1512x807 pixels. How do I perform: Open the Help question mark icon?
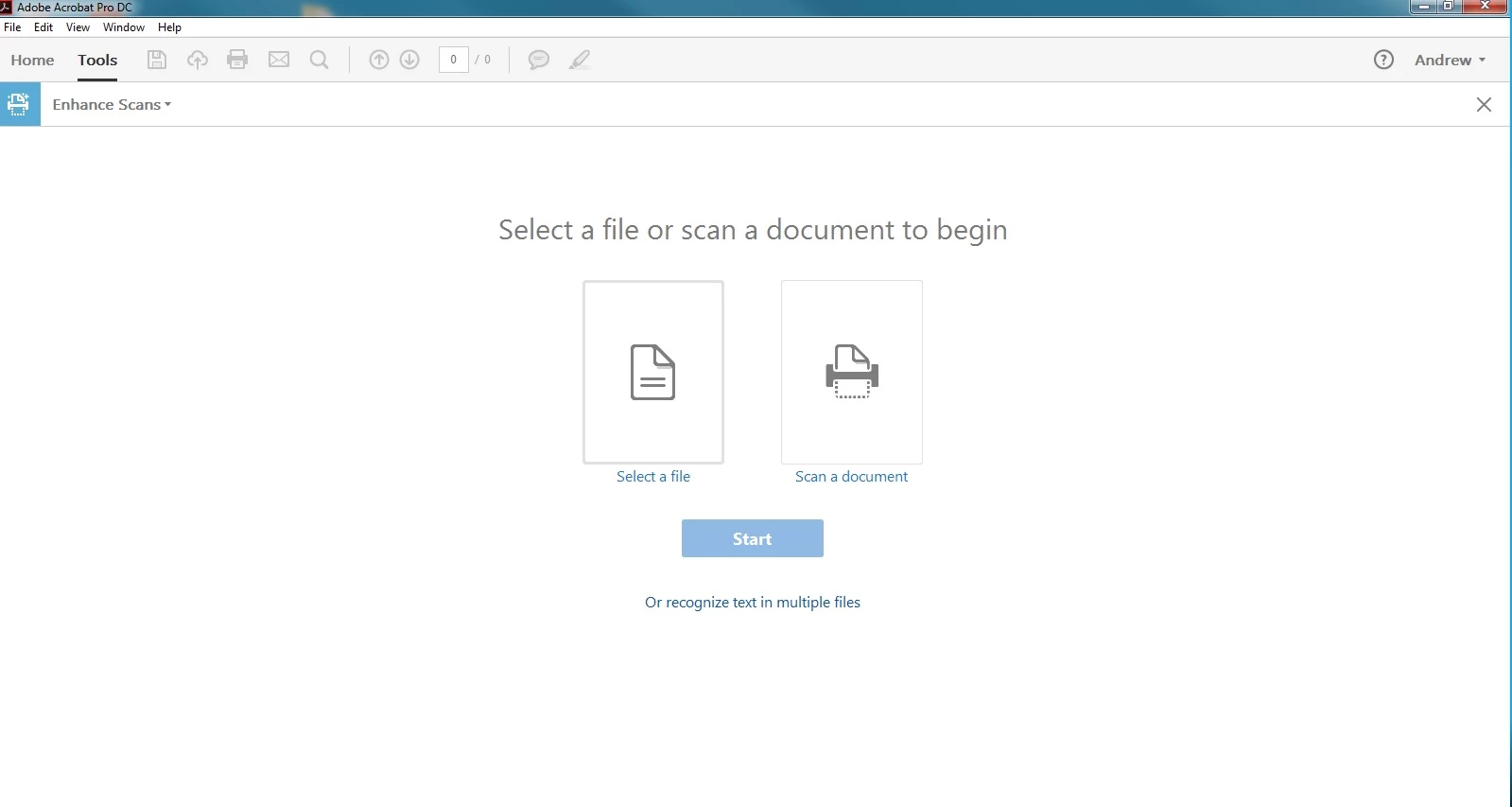click(1383, 60)
